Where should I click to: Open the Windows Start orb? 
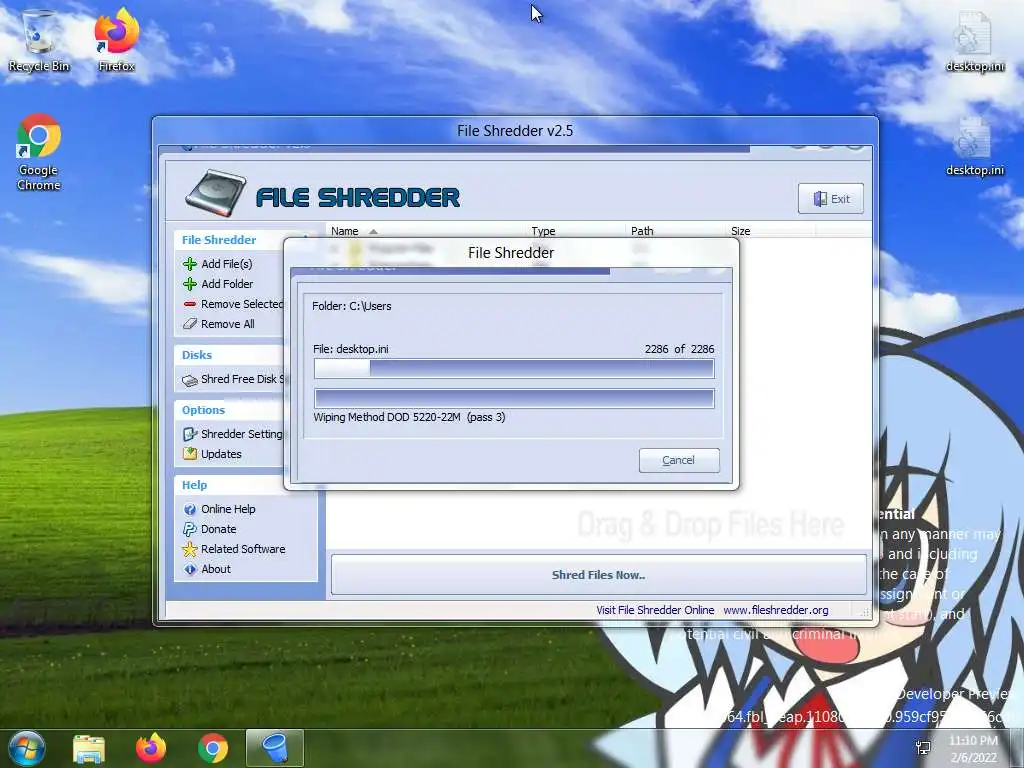[x=26, y=748]
